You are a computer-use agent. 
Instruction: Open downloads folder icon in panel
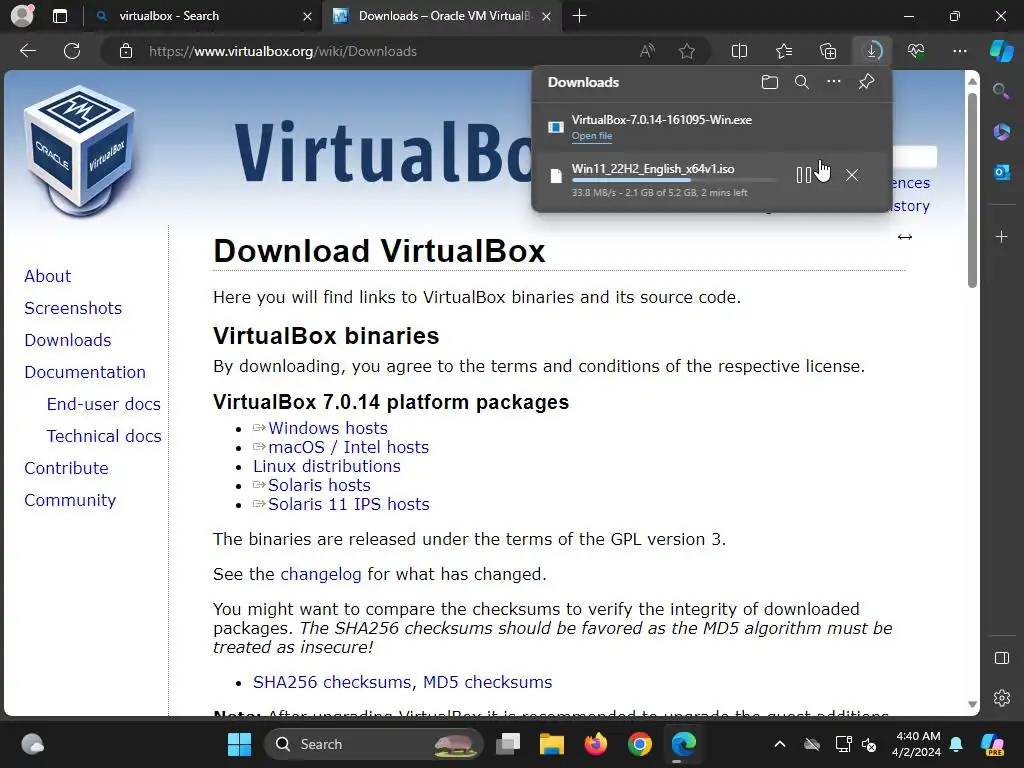click(x=770, y=82)
